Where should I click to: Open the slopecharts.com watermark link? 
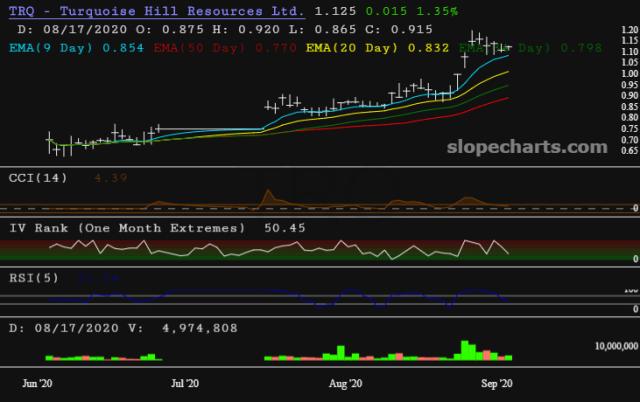tap(524, 147)
